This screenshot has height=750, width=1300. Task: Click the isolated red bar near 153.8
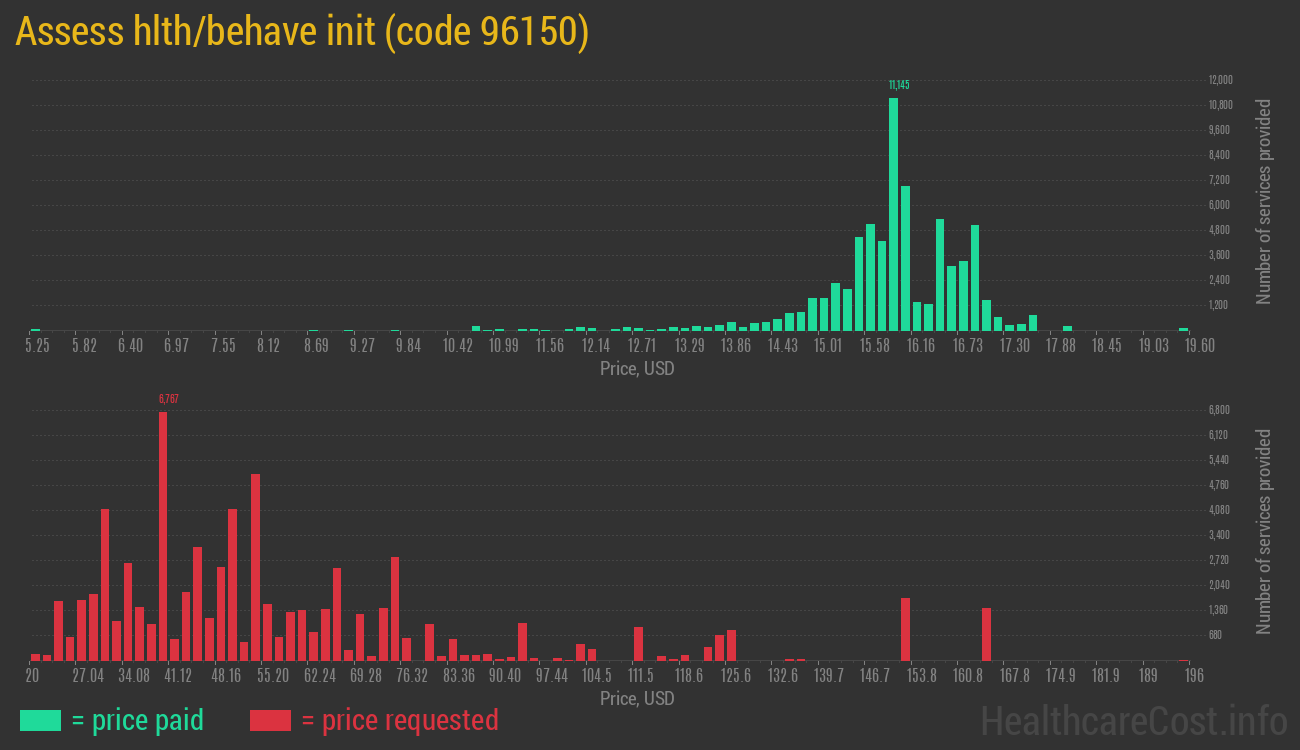(x=905, y=629)
